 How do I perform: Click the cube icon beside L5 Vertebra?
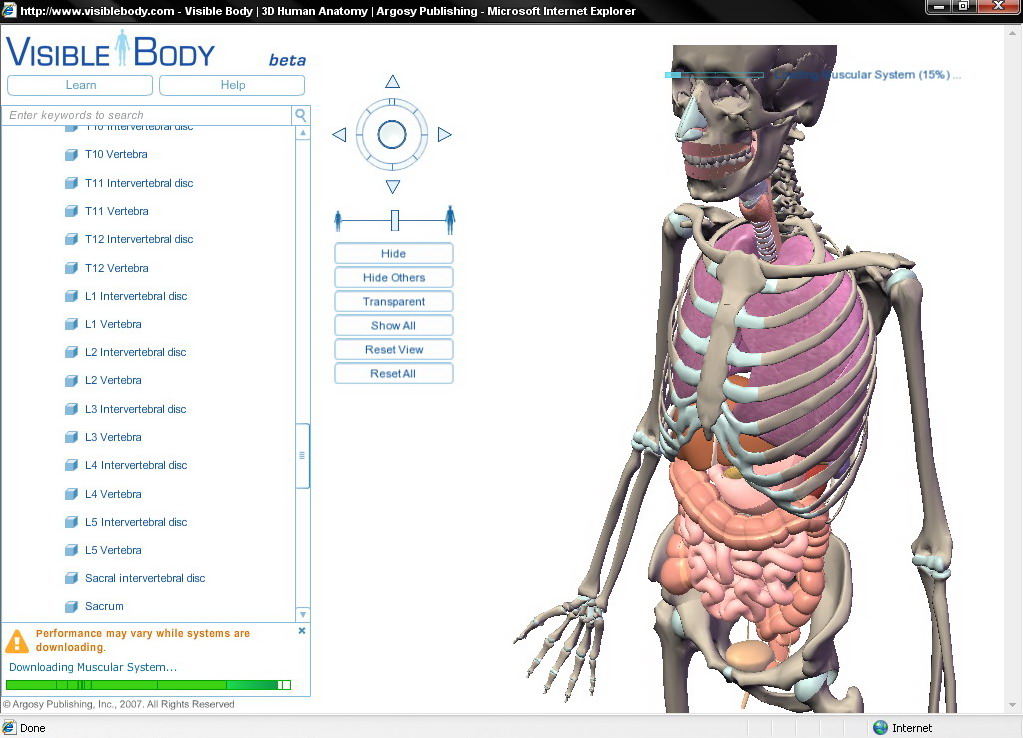(x=72, y=550)
